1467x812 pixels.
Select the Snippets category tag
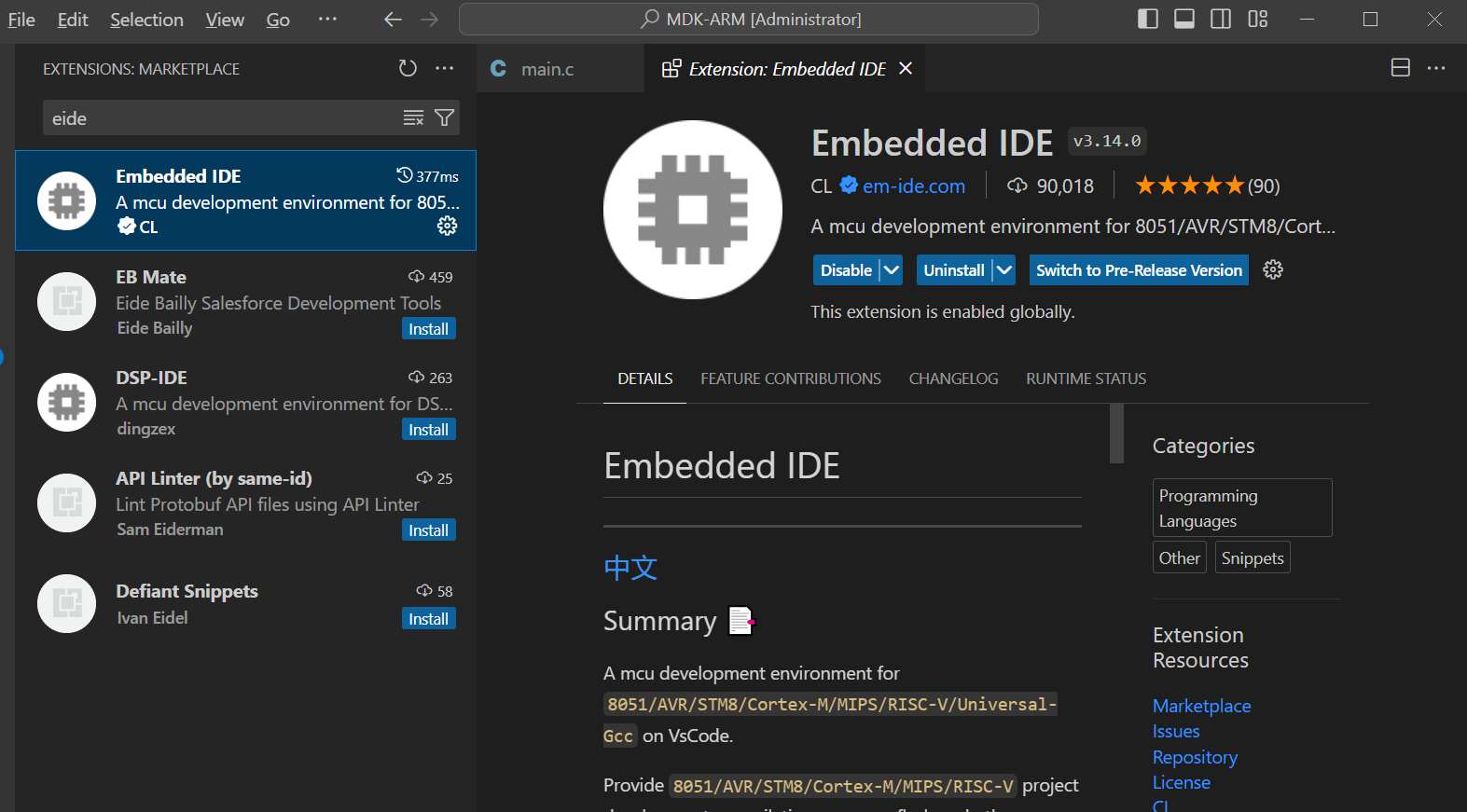[x=1252, y=557]
